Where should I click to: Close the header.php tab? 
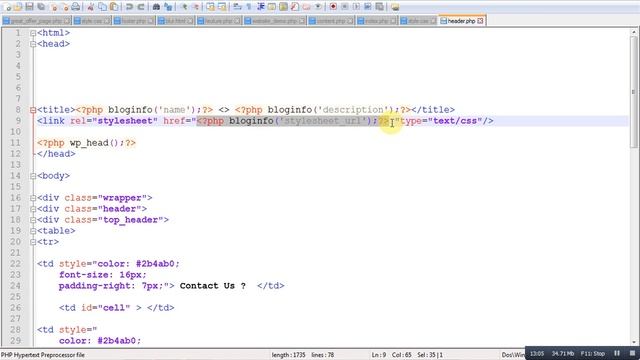[480, 21]
